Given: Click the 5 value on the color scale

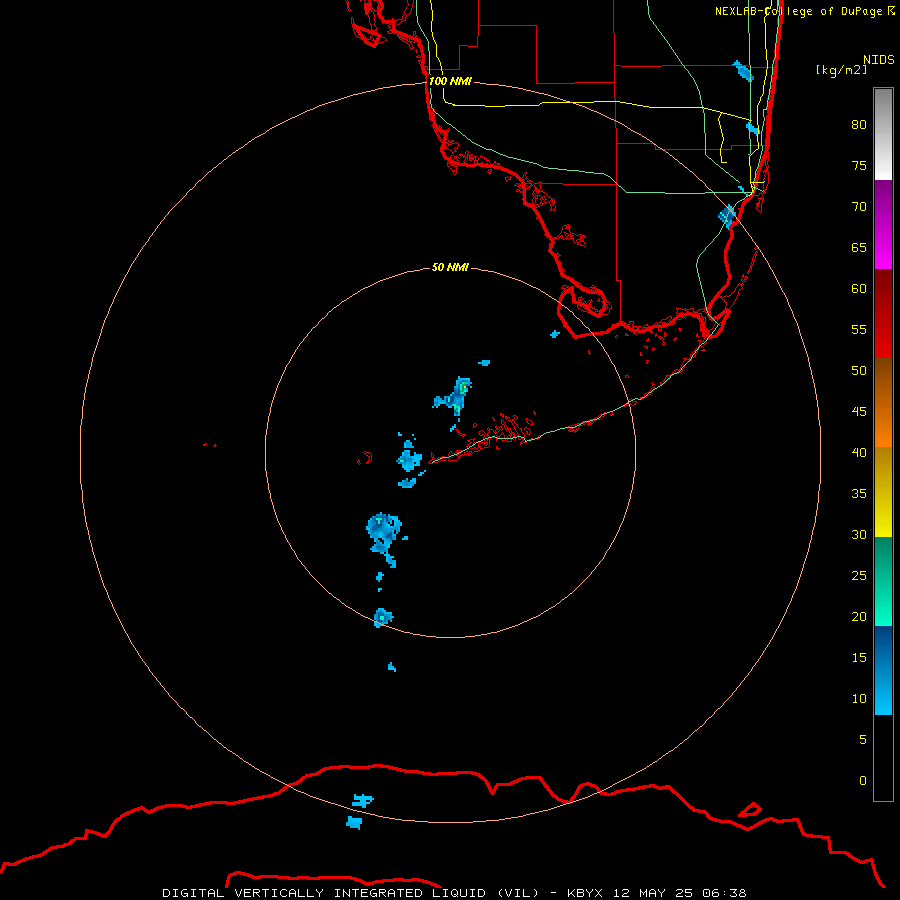Looking at the screenshot, I should point(863,740).
